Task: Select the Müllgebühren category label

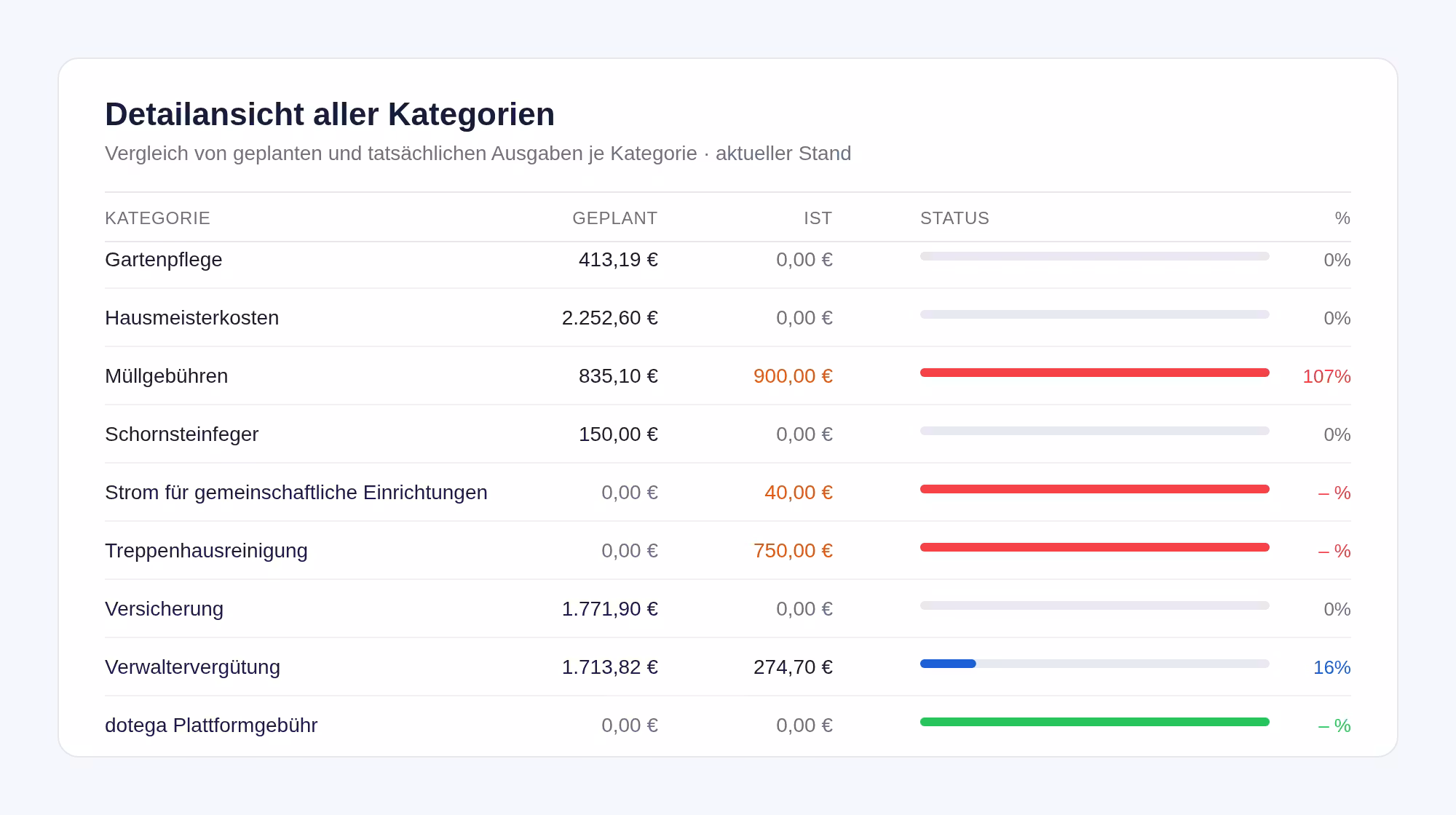Action: point(167,376)
